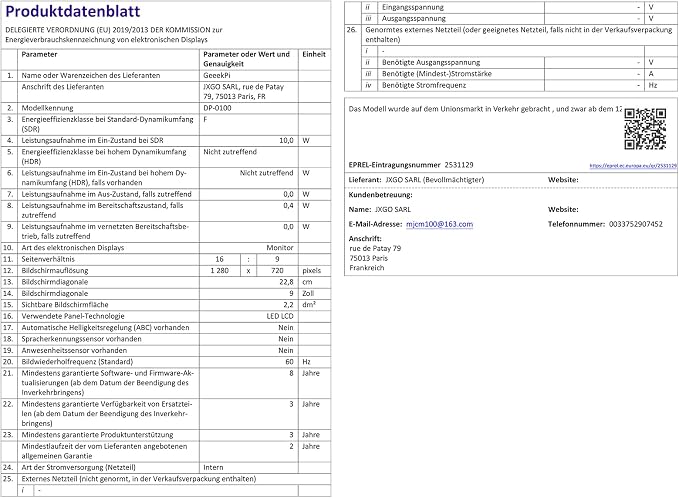Select the 22,8 cm diagonal value
Viewport: 679px width, 498px height.
coord(286,281)
